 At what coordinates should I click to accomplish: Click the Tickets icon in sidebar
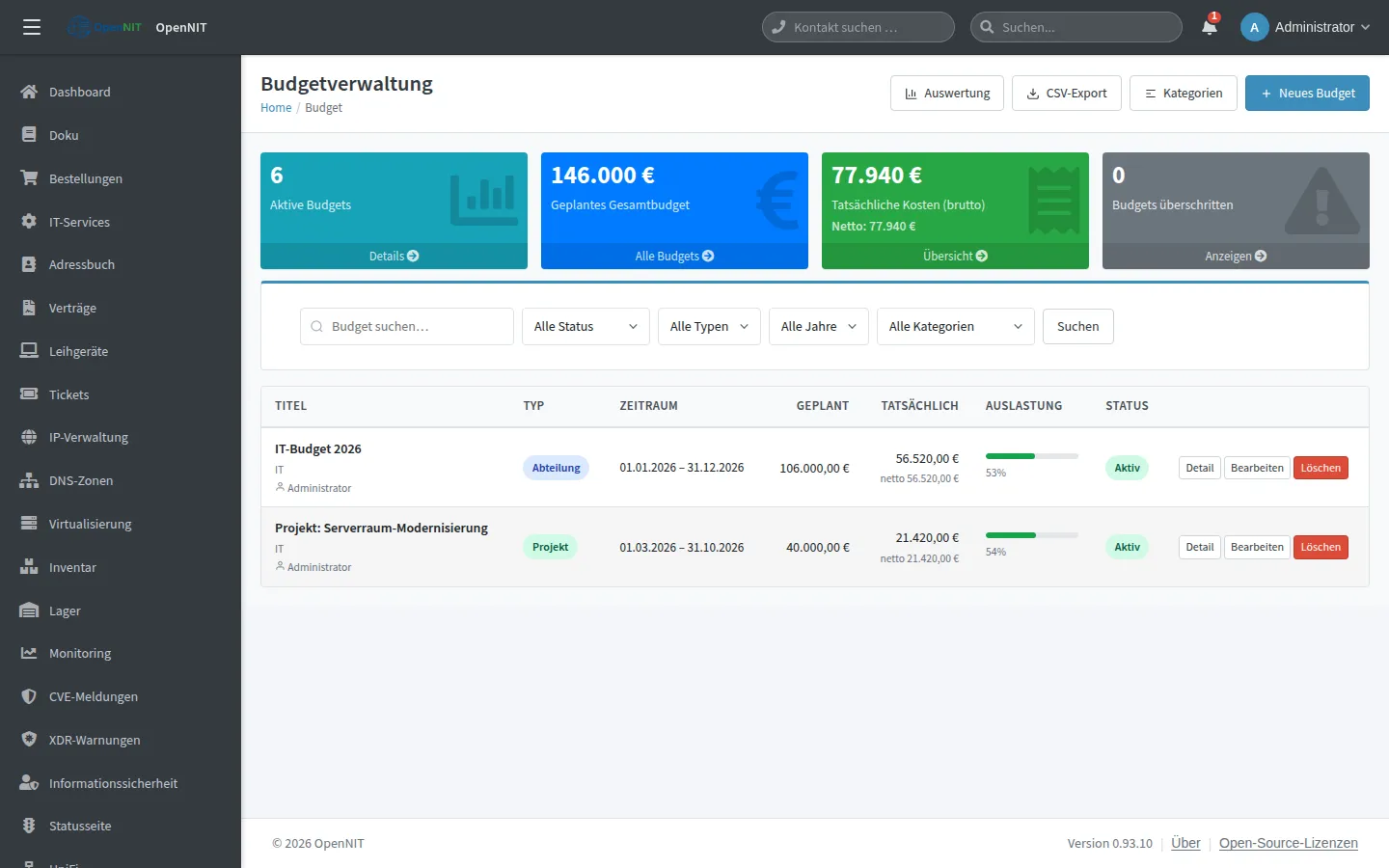pyautogui.click(x=29, y=394)
